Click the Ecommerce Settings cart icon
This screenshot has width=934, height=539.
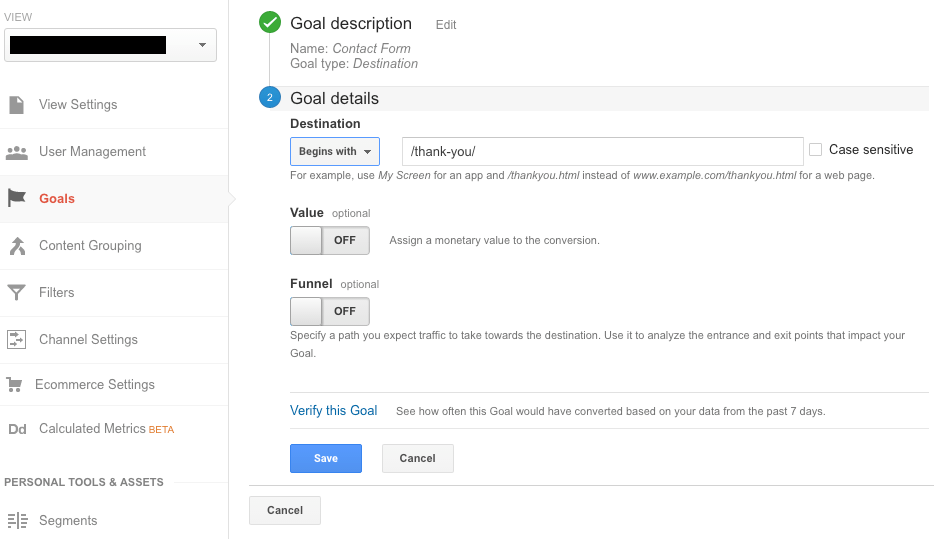pyautogui.click(x=15, y=385)
